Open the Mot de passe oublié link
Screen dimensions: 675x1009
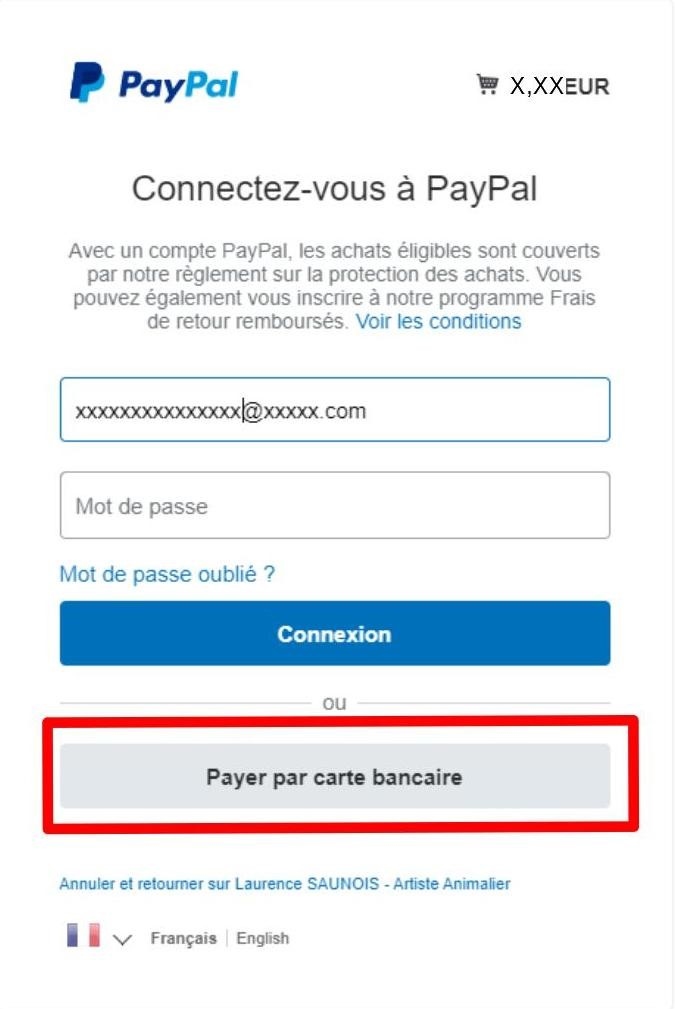pos(167,574)
